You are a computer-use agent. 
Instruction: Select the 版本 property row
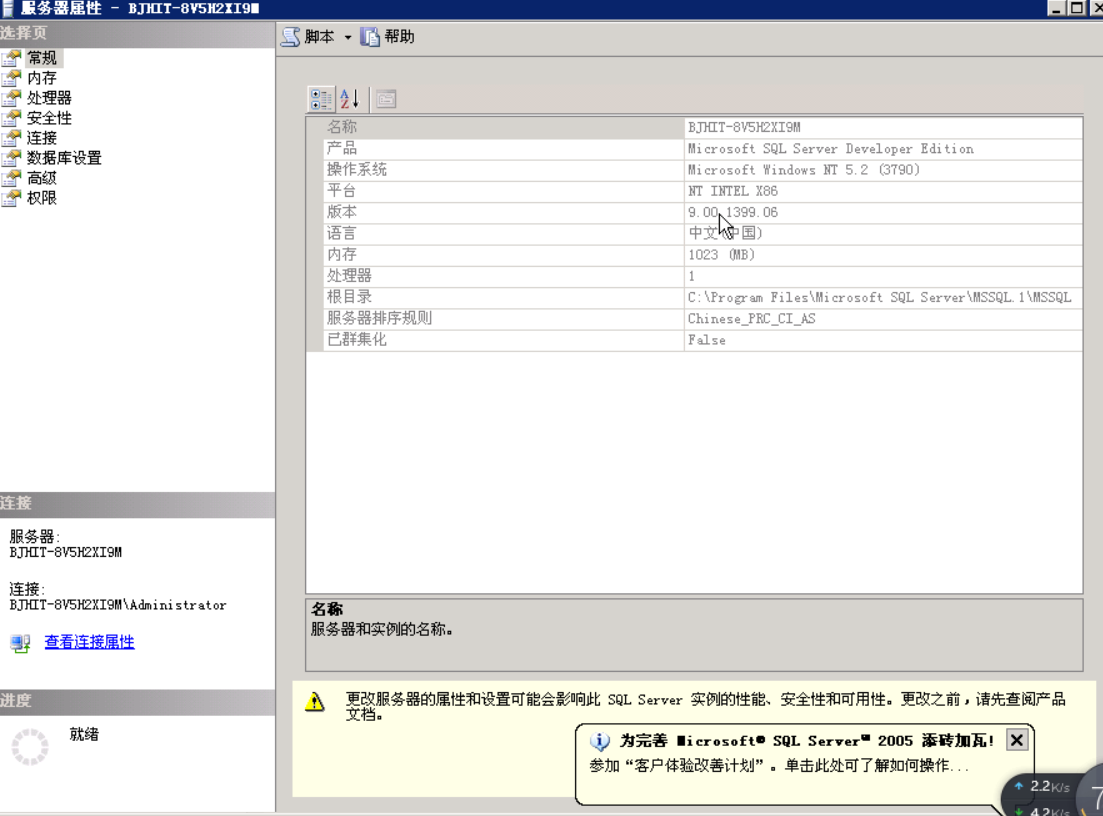[702, 212]
